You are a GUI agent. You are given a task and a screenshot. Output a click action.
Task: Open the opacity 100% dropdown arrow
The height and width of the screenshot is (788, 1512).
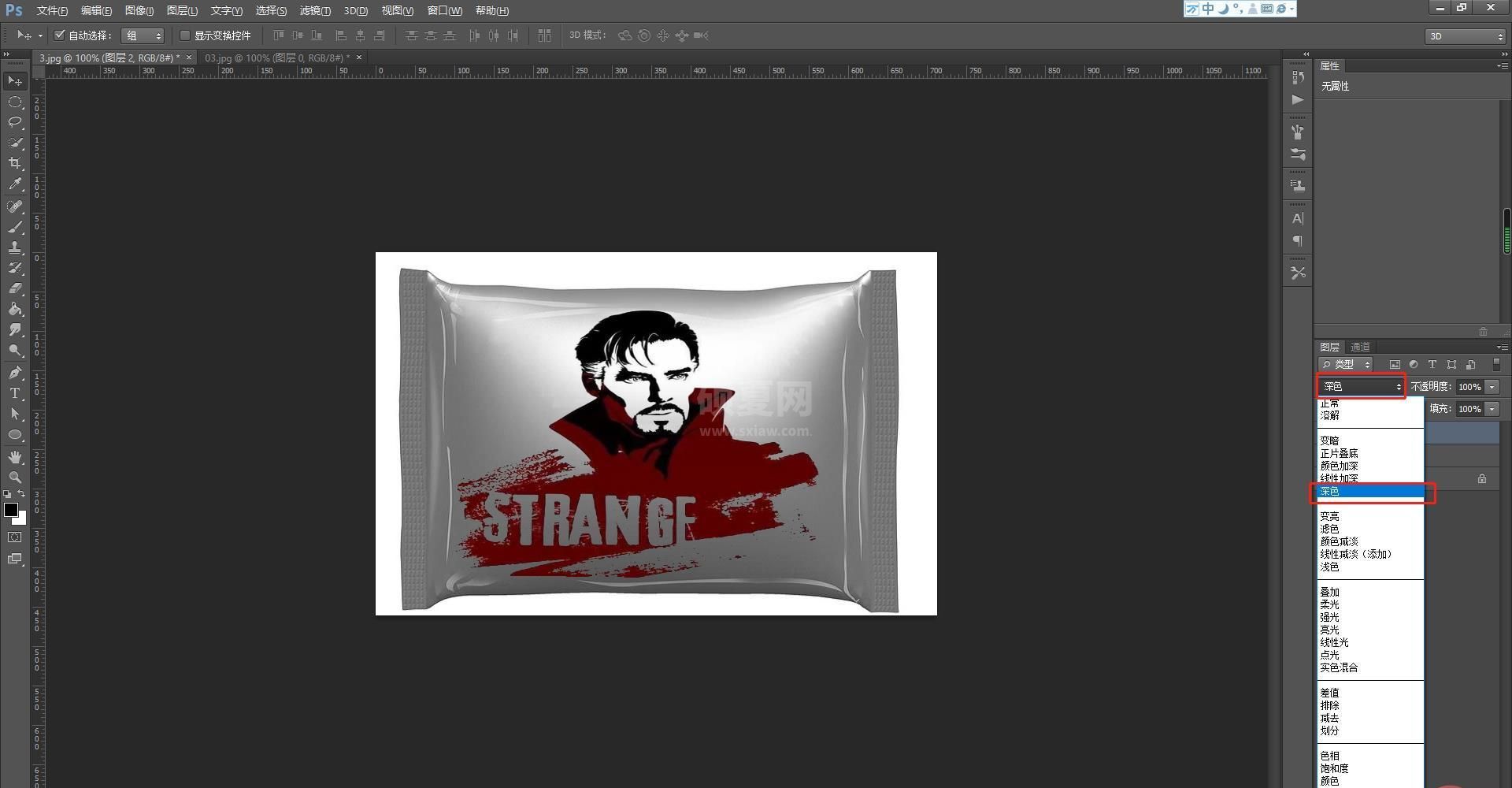coord(1492,387)
